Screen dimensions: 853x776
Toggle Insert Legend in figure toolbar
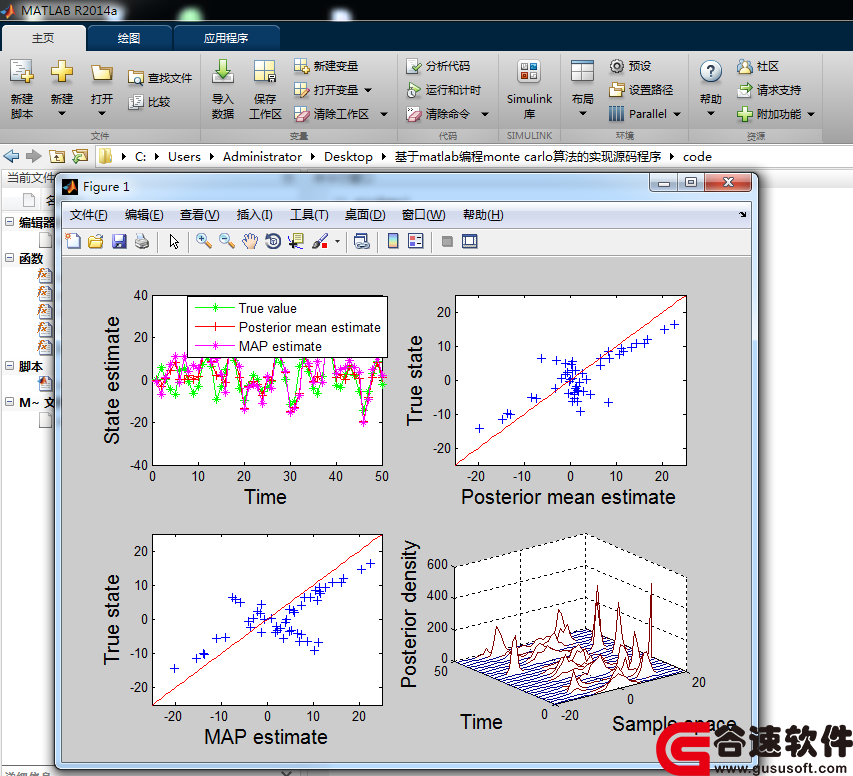click(x=416, y=241)
